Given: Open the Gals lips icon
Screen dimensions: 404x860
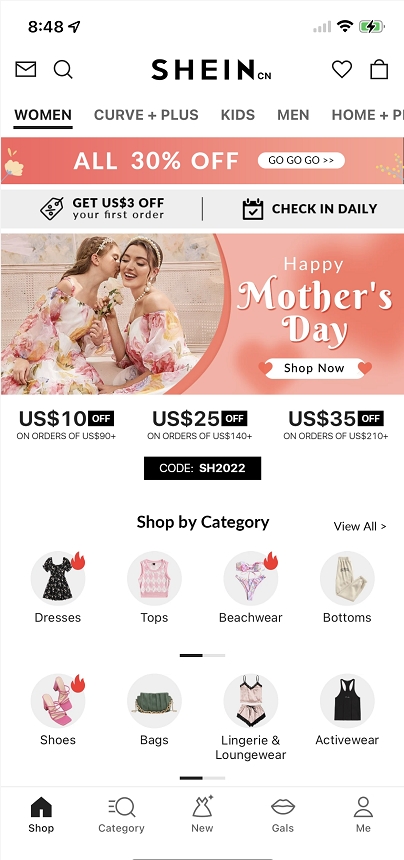Looking at the screenshot, I should click(283, 807).
